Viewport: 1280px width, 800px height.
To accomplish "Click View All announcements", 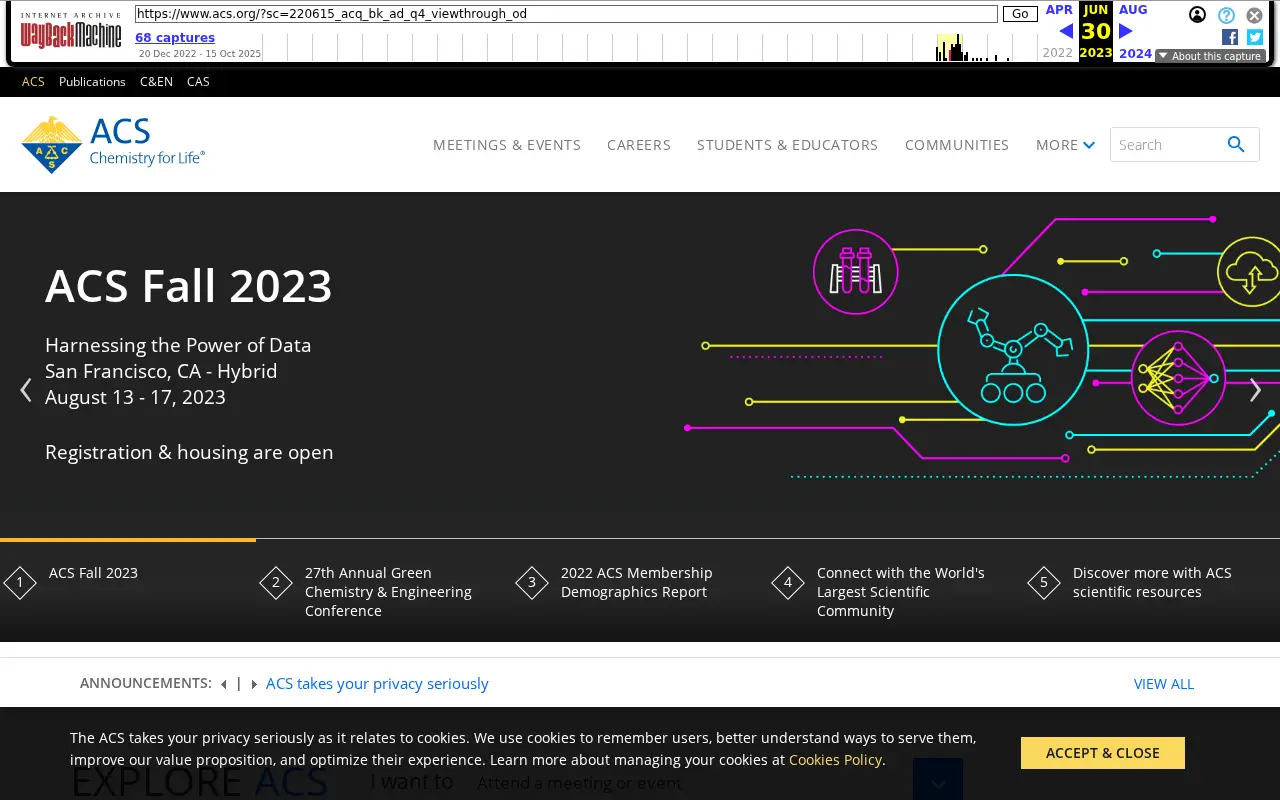I will (1164, 684).
